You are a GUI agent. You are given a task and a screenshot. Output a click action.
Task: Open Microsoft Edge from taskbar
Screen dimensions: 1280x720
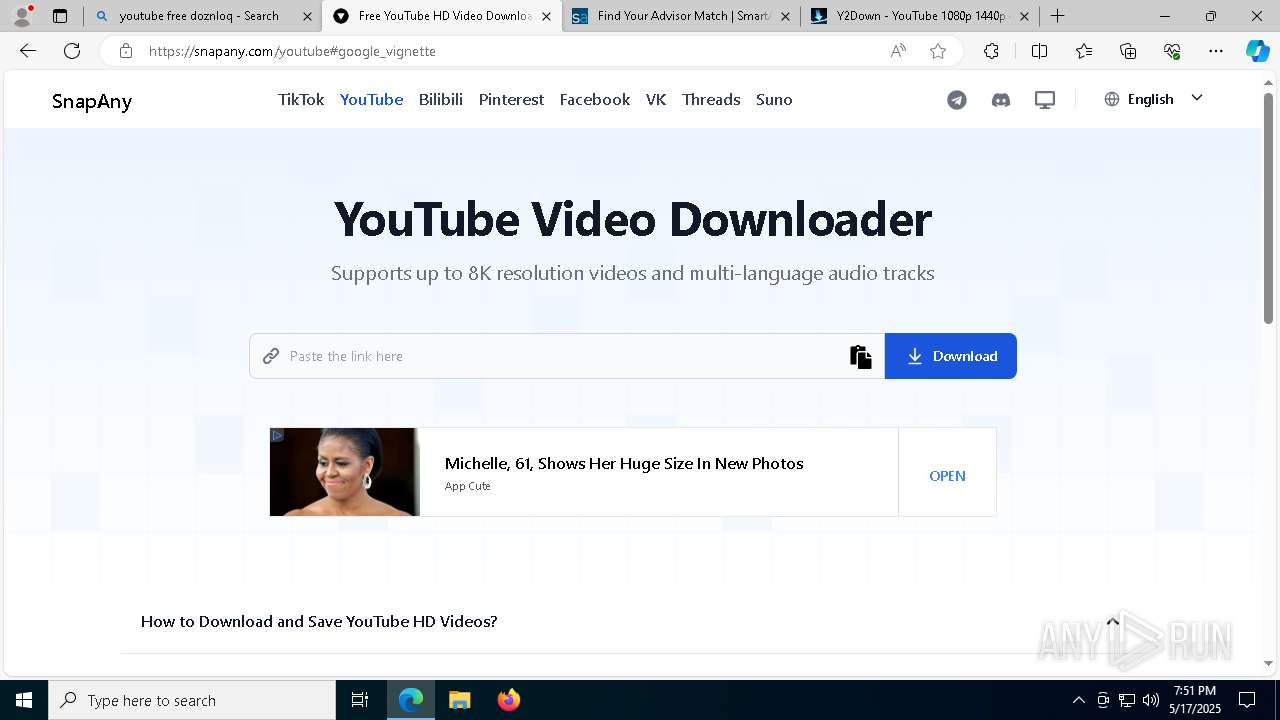(411, 700)
